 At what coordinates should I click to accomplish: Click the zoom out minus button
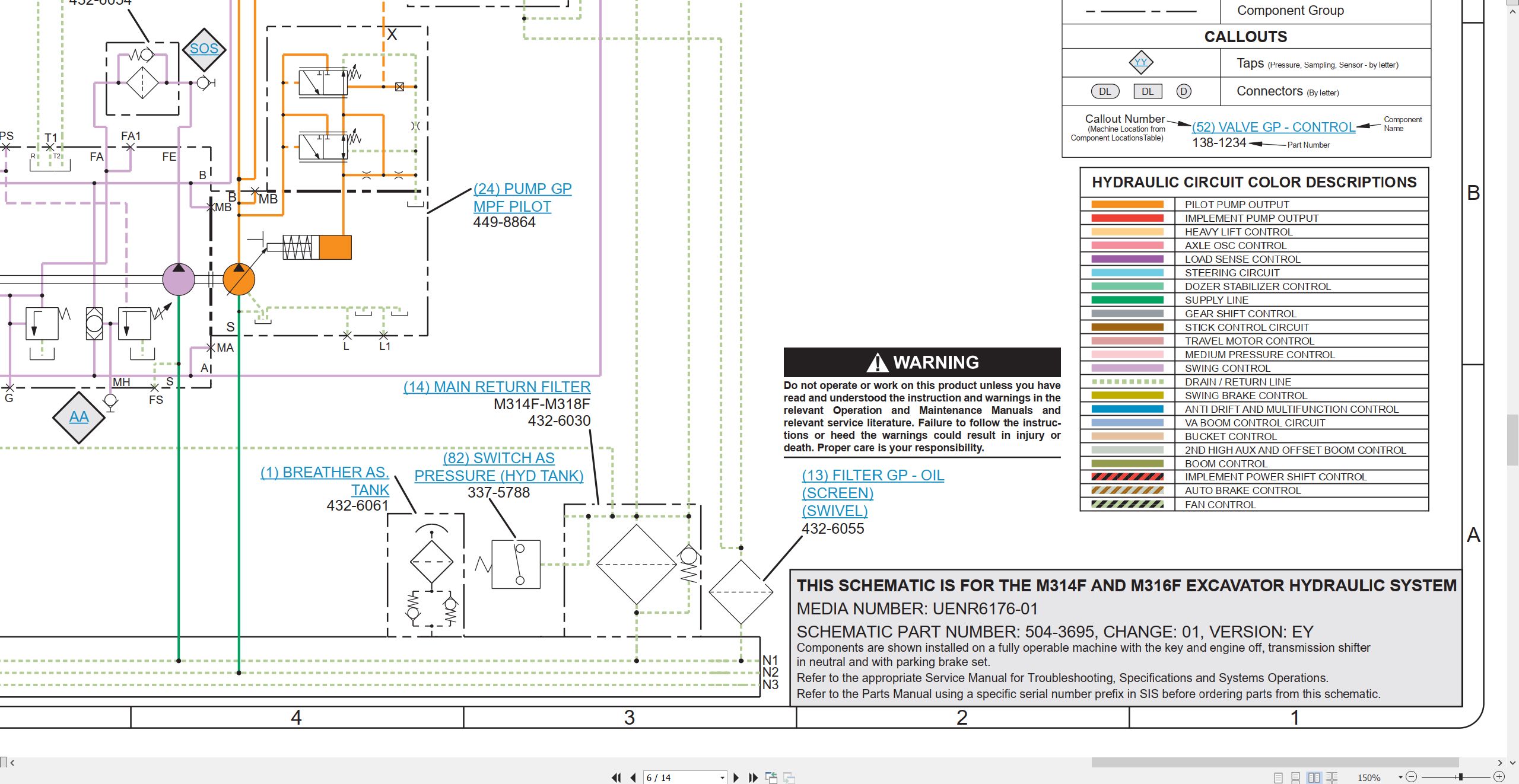coord(1412,777)
